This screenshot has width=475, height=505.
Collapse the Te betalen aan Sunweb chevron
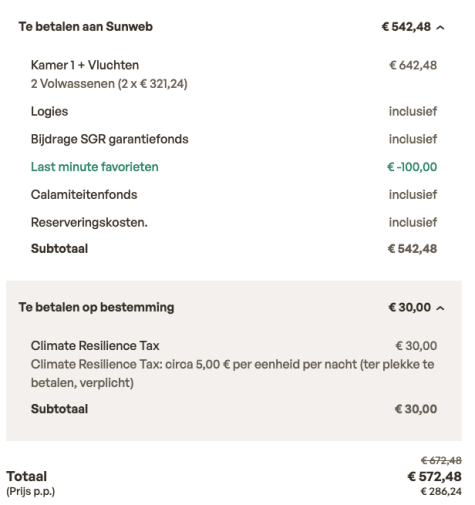pyautogui.click(x=440, y=27)
